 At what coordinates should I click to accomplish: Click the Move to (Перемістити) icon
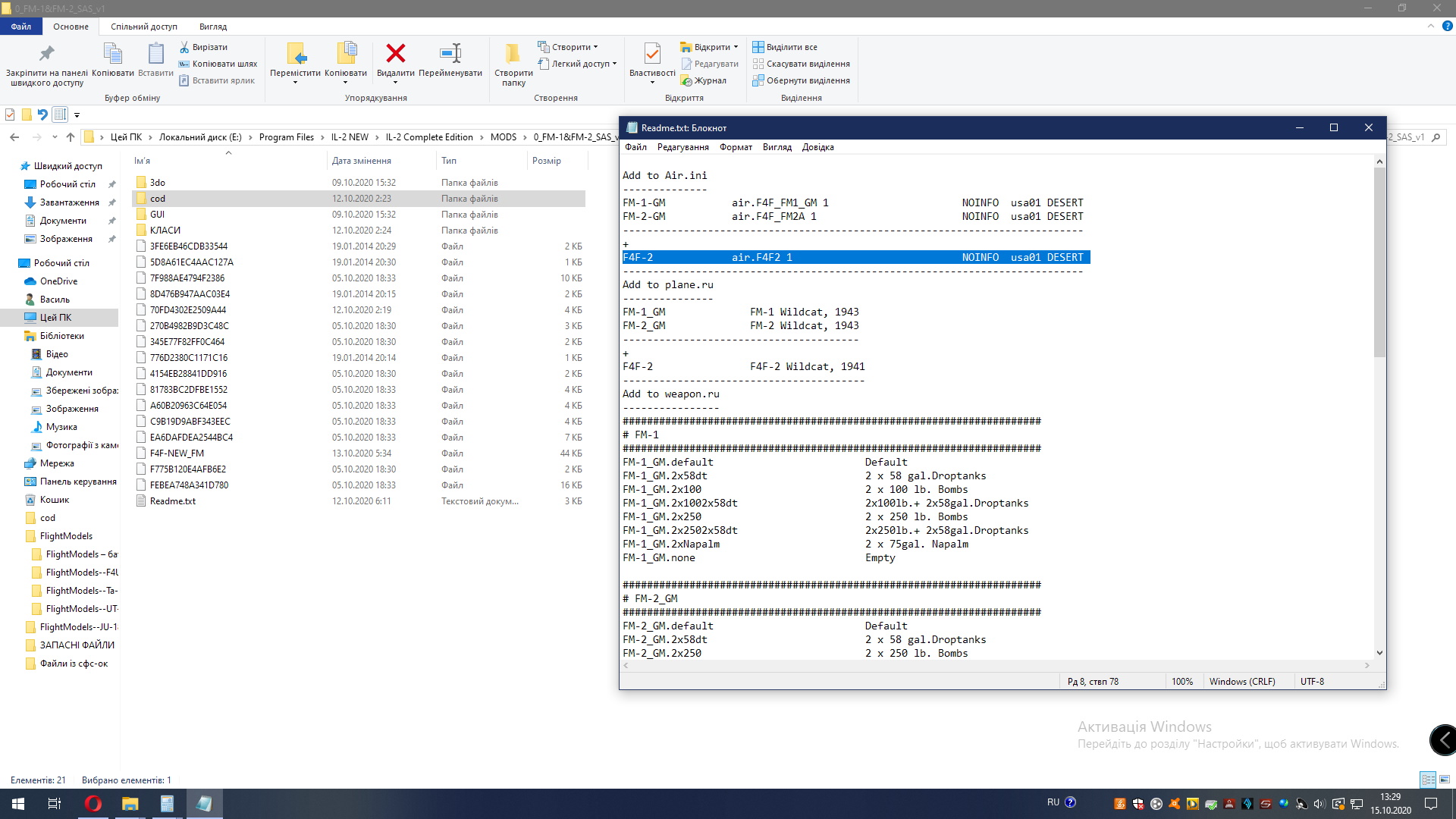295,54
